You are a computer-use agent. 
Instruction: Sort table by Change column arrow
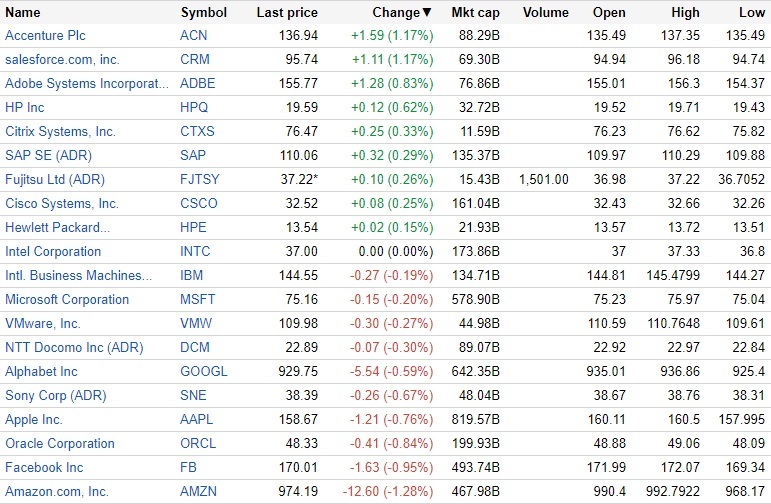427,13
